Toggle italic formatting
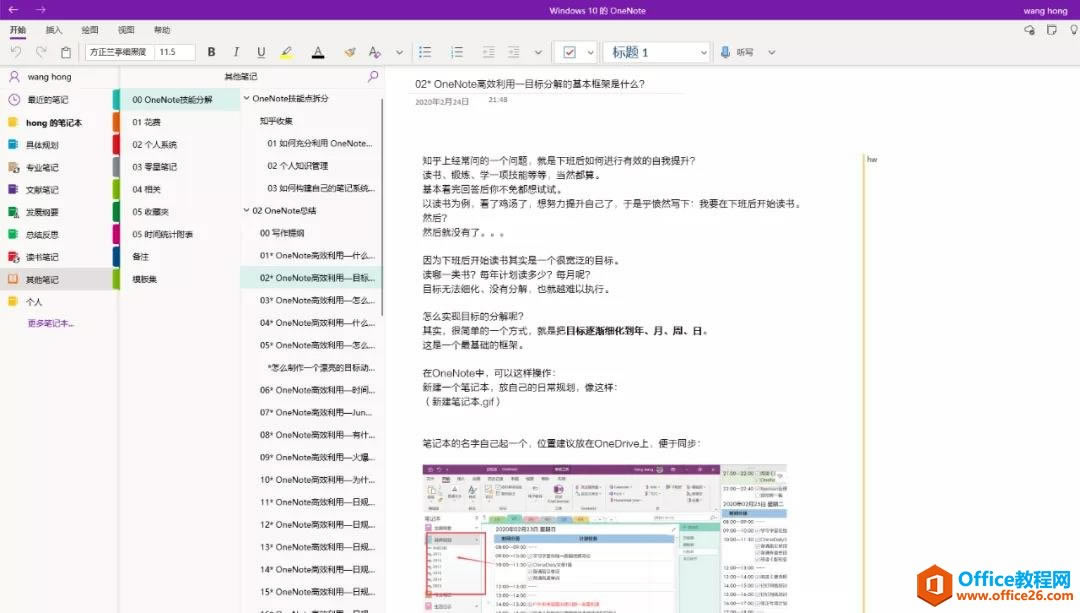 click(235, 52)
